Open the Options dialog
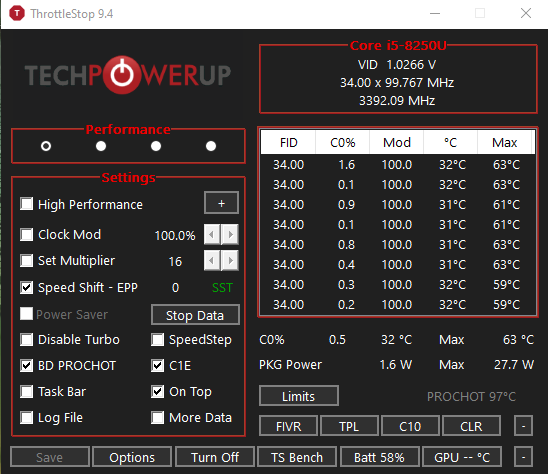 click(132, 457)
